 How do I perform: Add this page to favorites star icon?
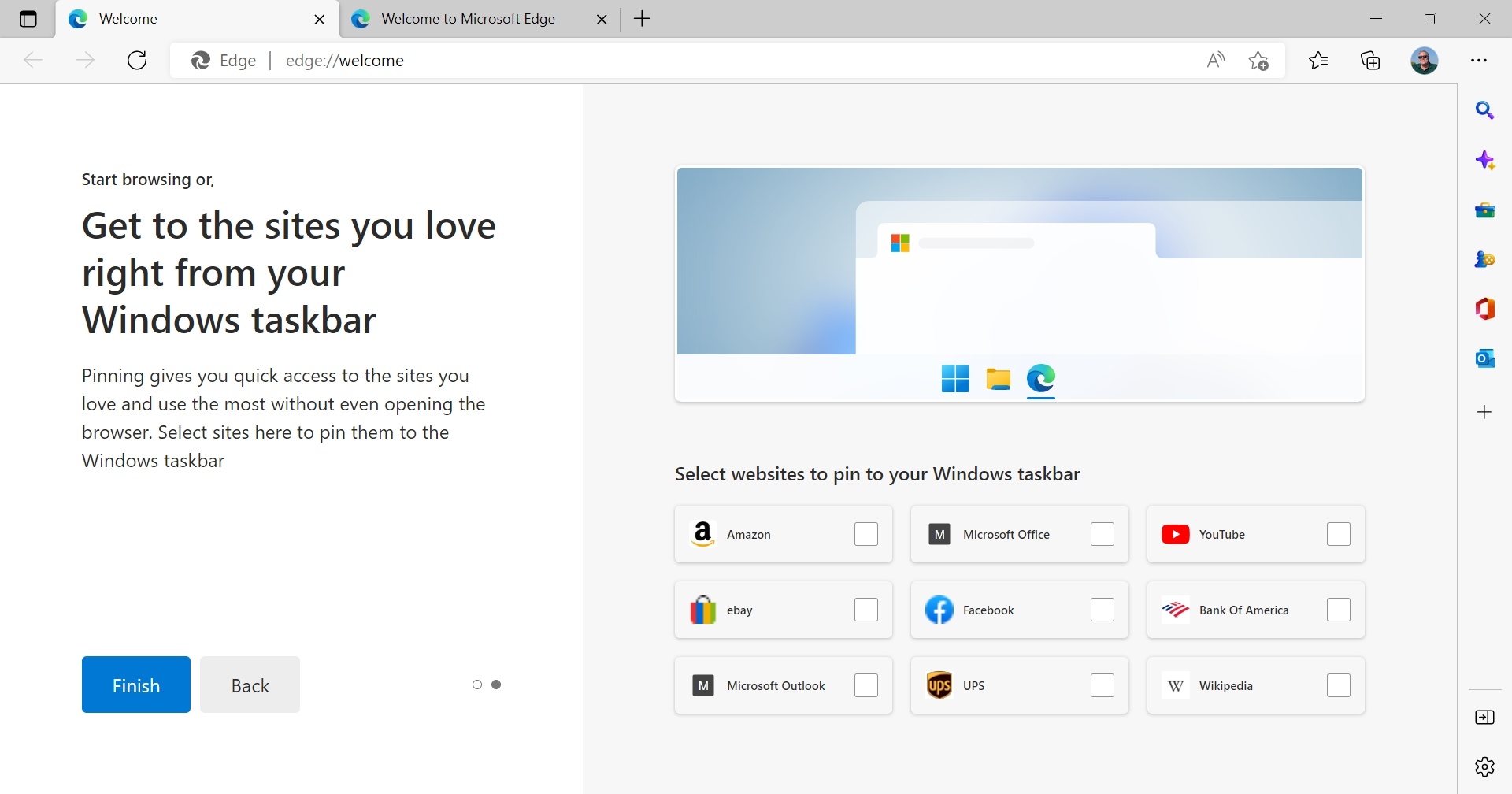(1258, 61)
